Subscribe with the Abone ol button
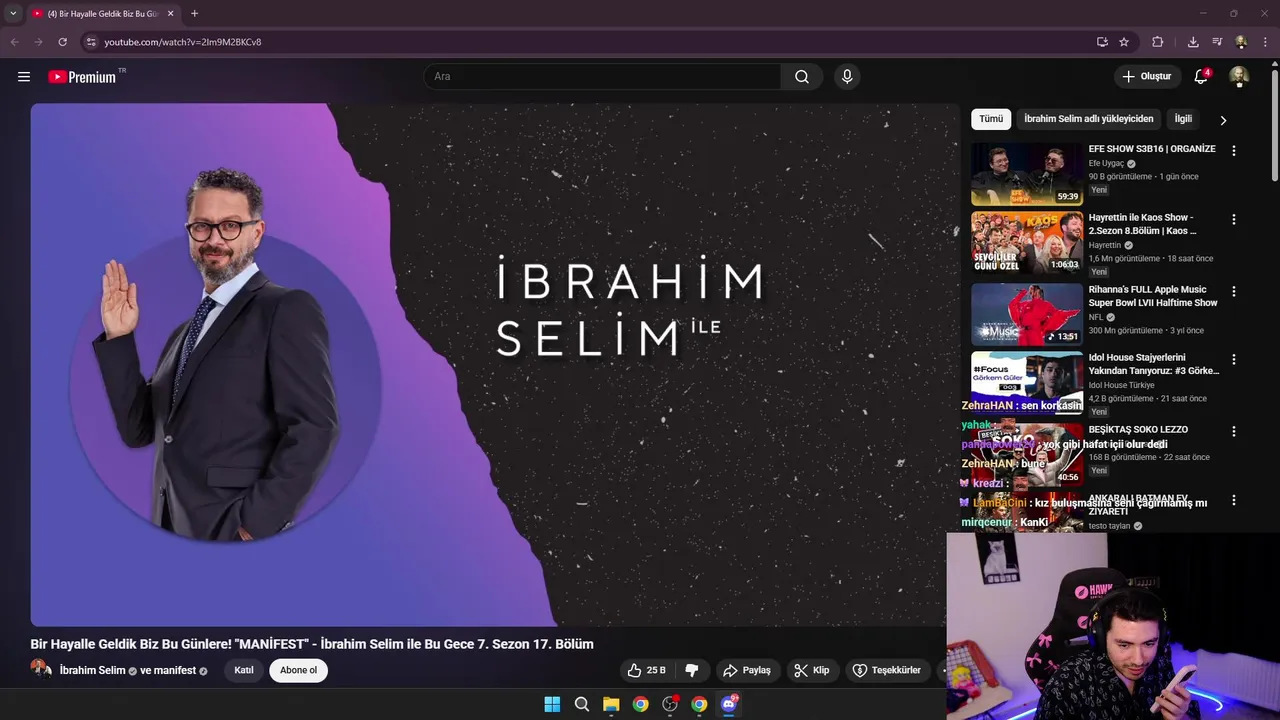Viewport: 1280px width, 720px height. click(298, 671)
